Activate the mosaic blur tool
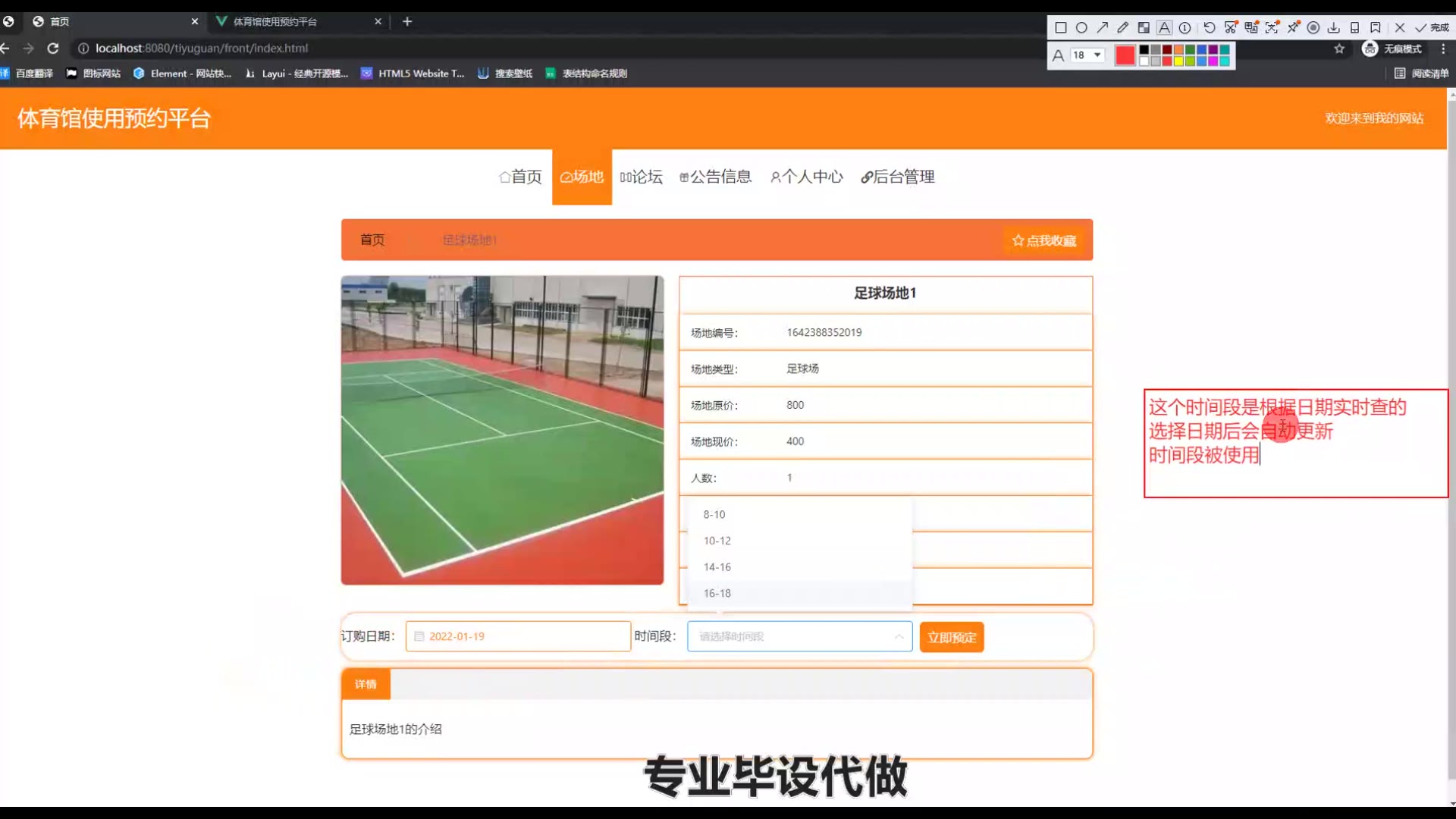The image size is (1456, 819). coord(1144,28)
